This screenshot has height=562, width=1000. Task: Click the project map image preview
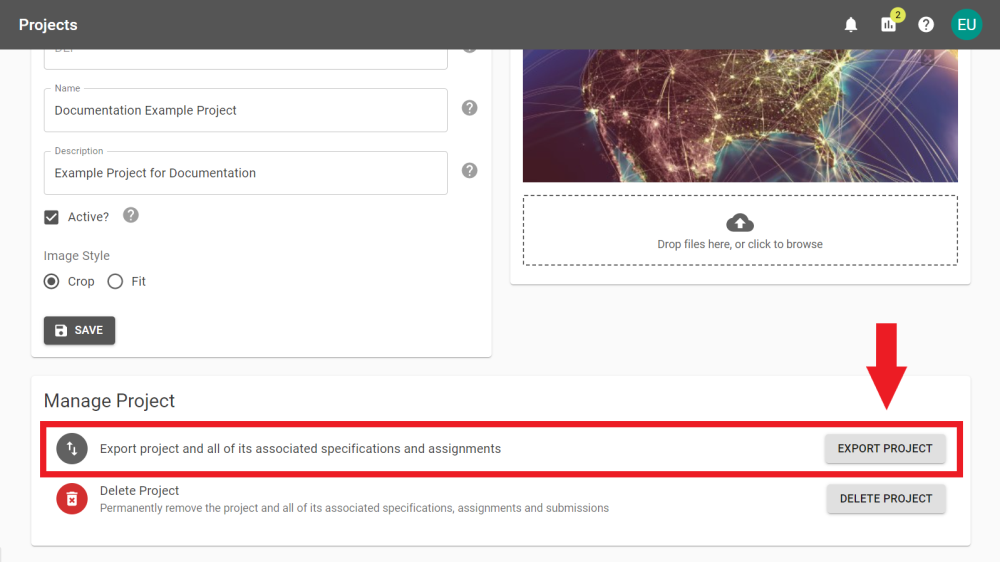[x=740, y=115]
